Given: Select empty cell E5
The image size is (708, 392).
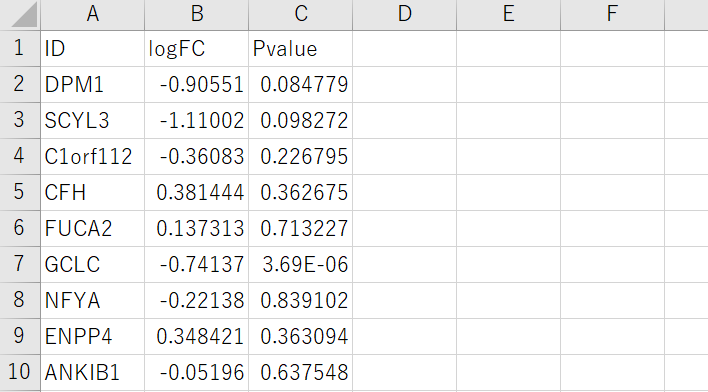Looking at the screenshot, I should (x=508, y=192).
